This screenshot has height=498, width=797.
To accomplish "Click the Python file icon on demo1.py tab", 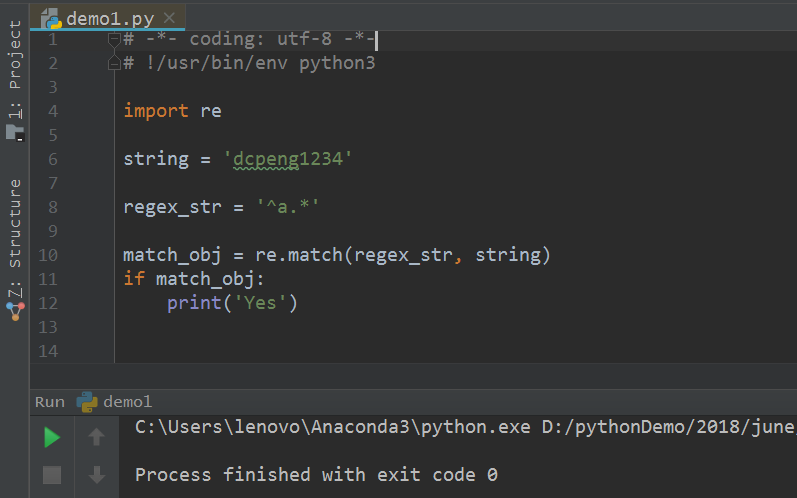I will [51, 19].
